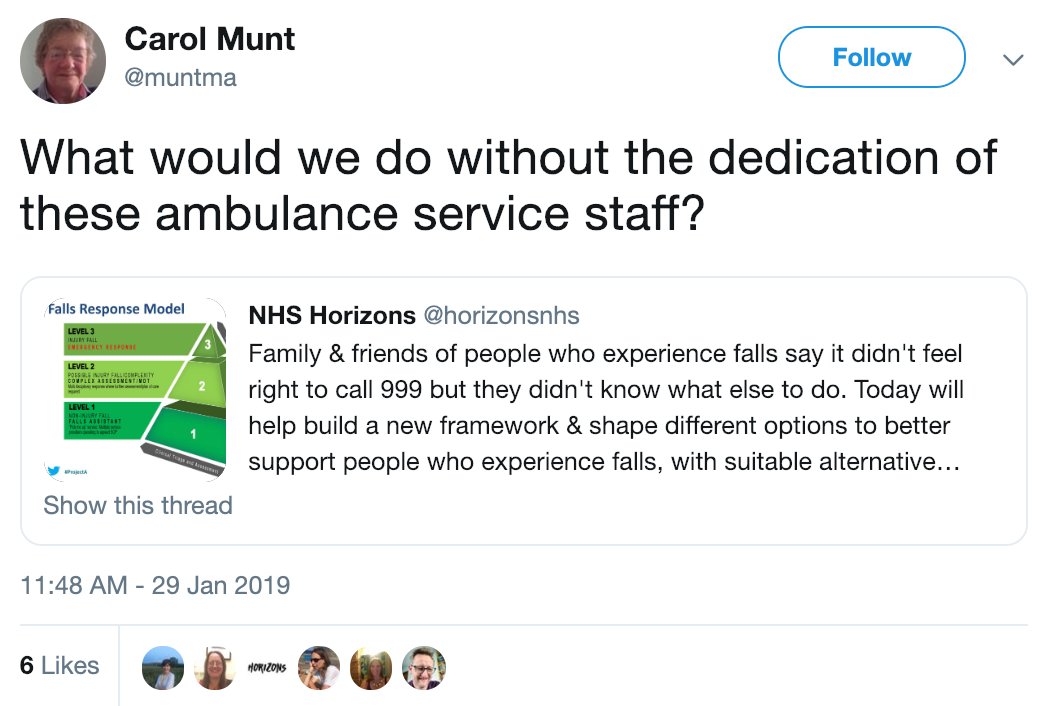Viewport: 1050px width, 706px height.
Task: Open the fourth liker avatar with sunglasses
Action: (319, 668)
